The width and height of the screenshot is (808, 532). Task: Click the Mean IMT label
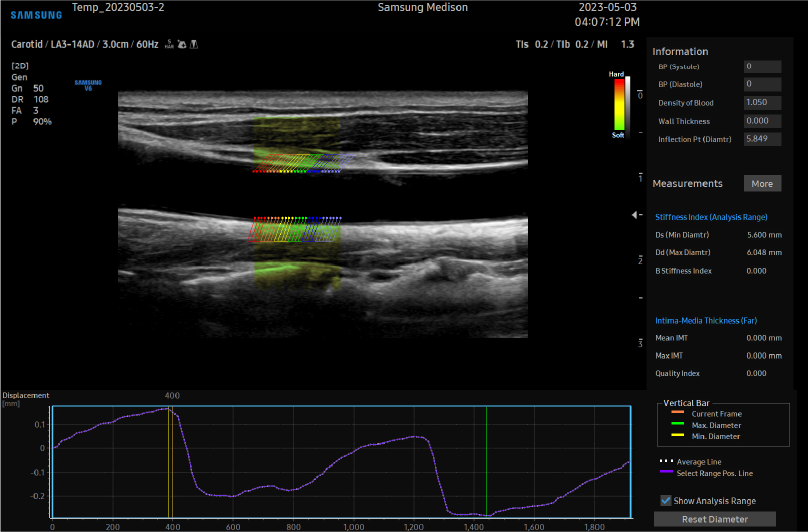[671, 338]
